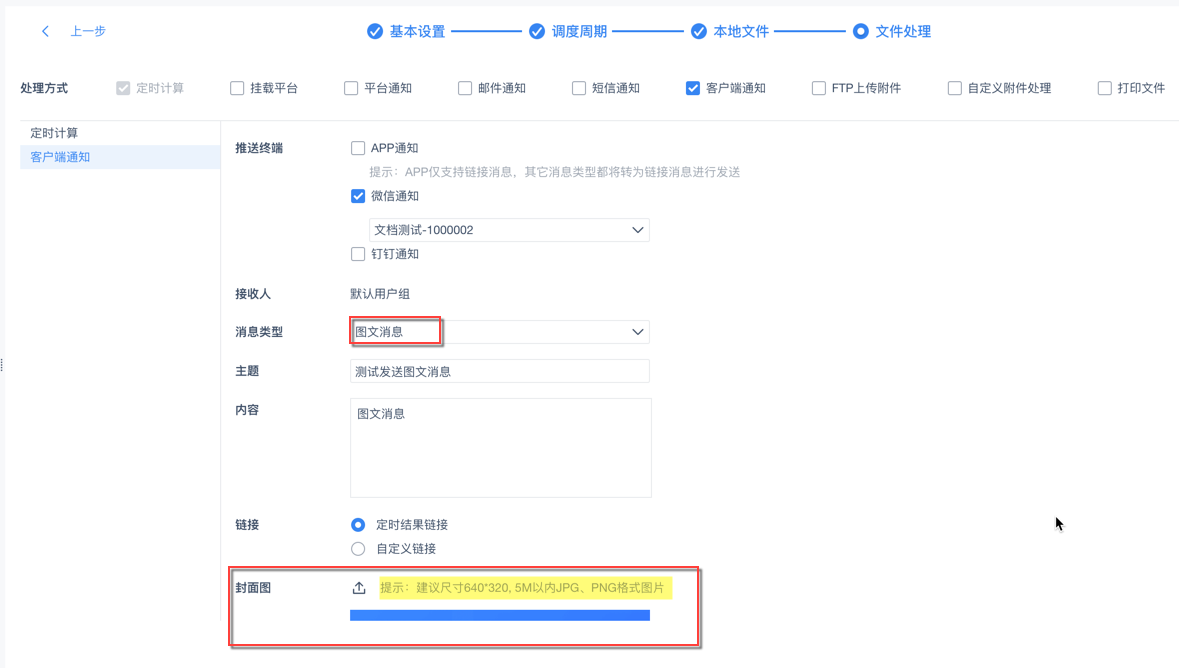
Task: Select the 定时结果链接 radio option
Action: (x=358, y=525)
